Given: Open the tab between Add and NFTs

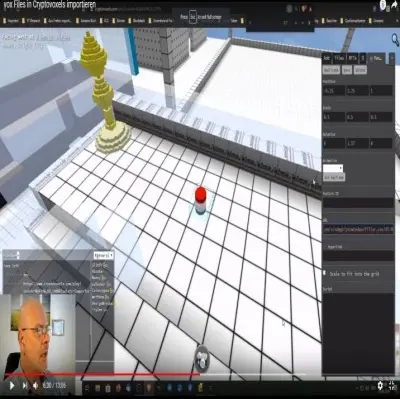Looking at the screenshot, I should [339, 58].
